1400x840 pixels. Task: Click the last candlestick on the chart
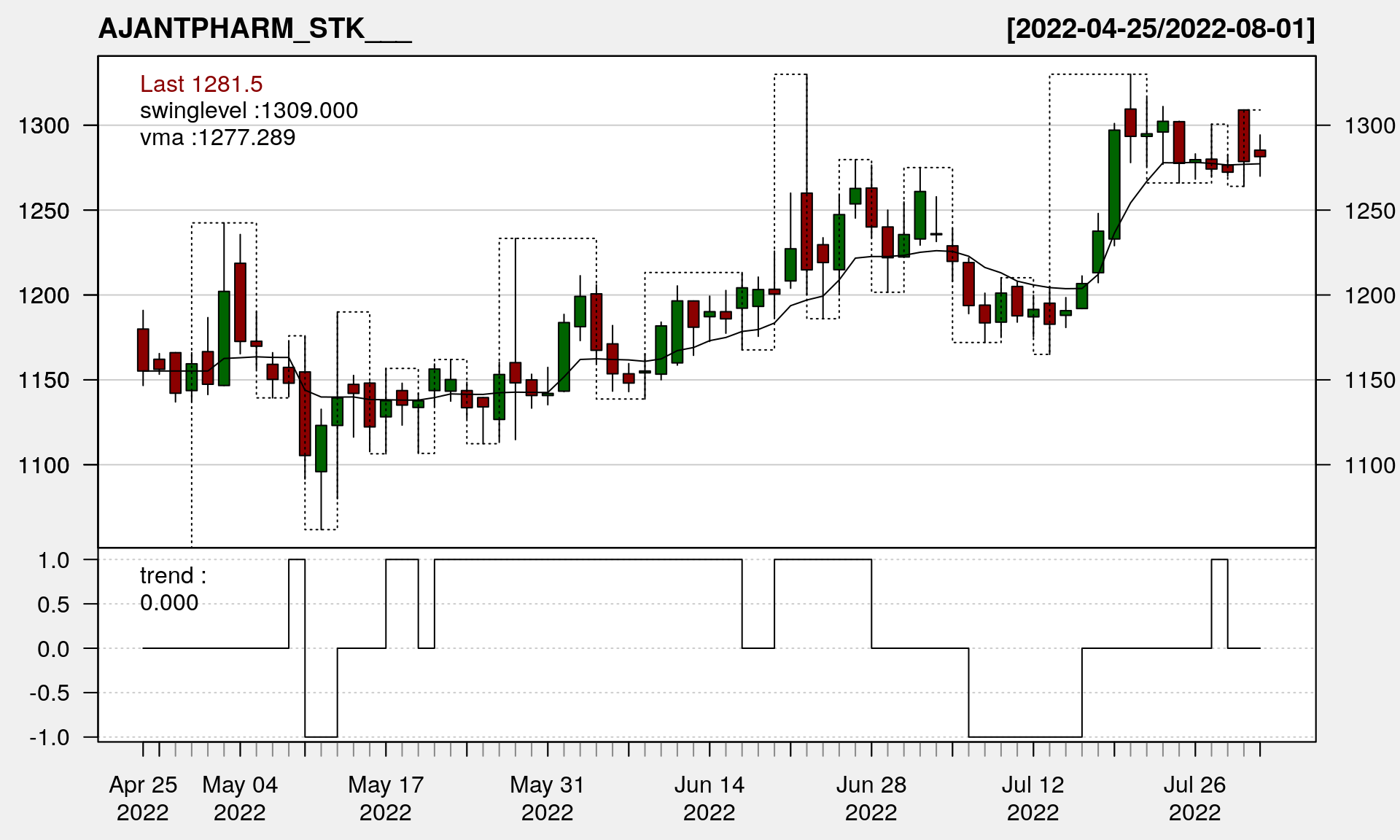point(1260,153)
